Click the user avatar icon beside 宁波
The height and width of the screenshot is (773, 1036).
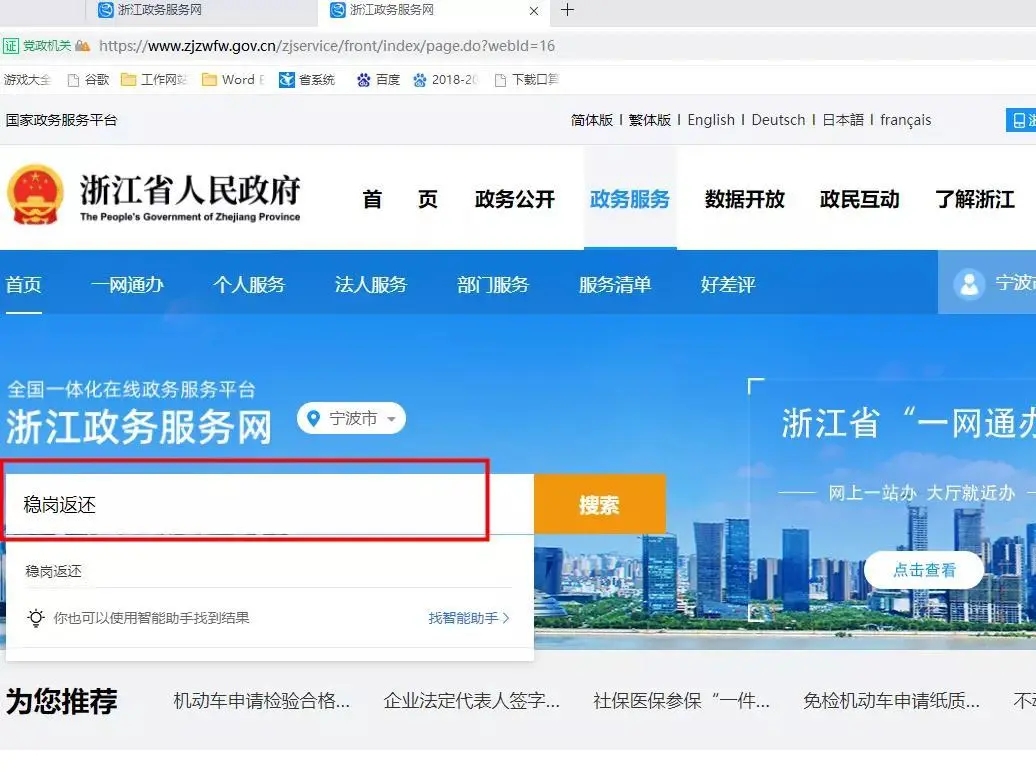click(x=969, y=285)
